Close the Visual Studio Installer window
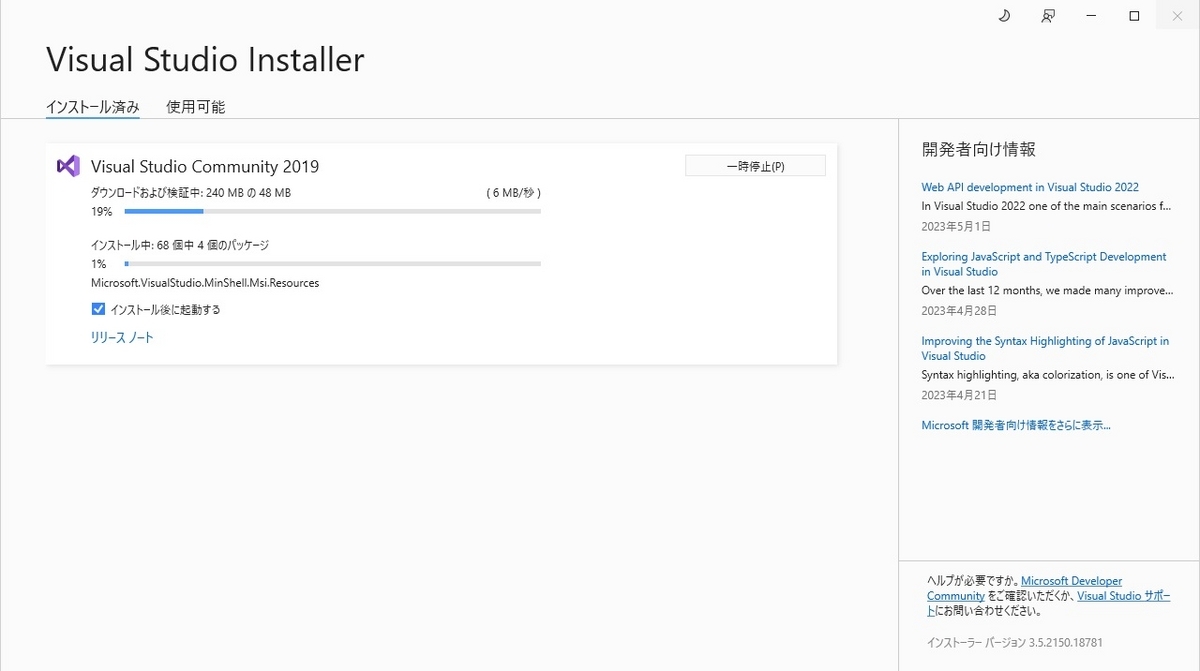The width and height of the screenshot is (1200, 671). click(x=1177, y=16)
